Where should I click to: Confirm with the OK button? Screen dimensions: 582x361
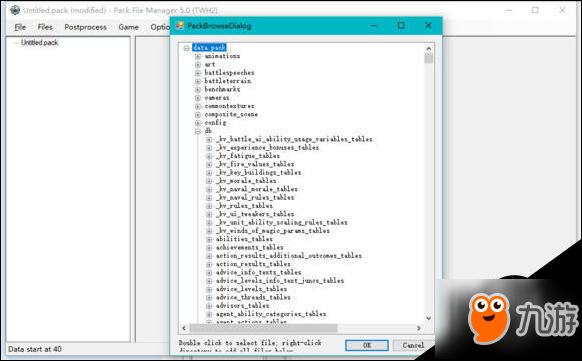(367, 345)
